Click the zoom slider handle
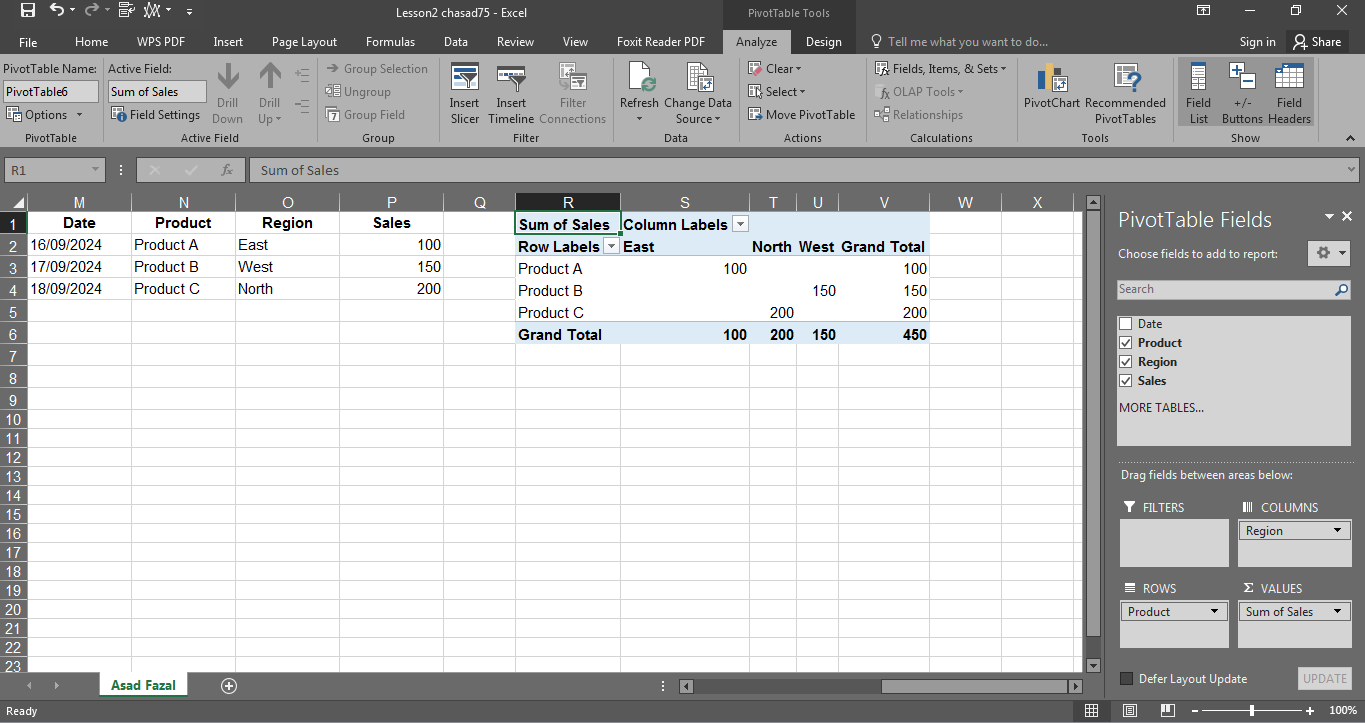 [x=1252, y=711]
